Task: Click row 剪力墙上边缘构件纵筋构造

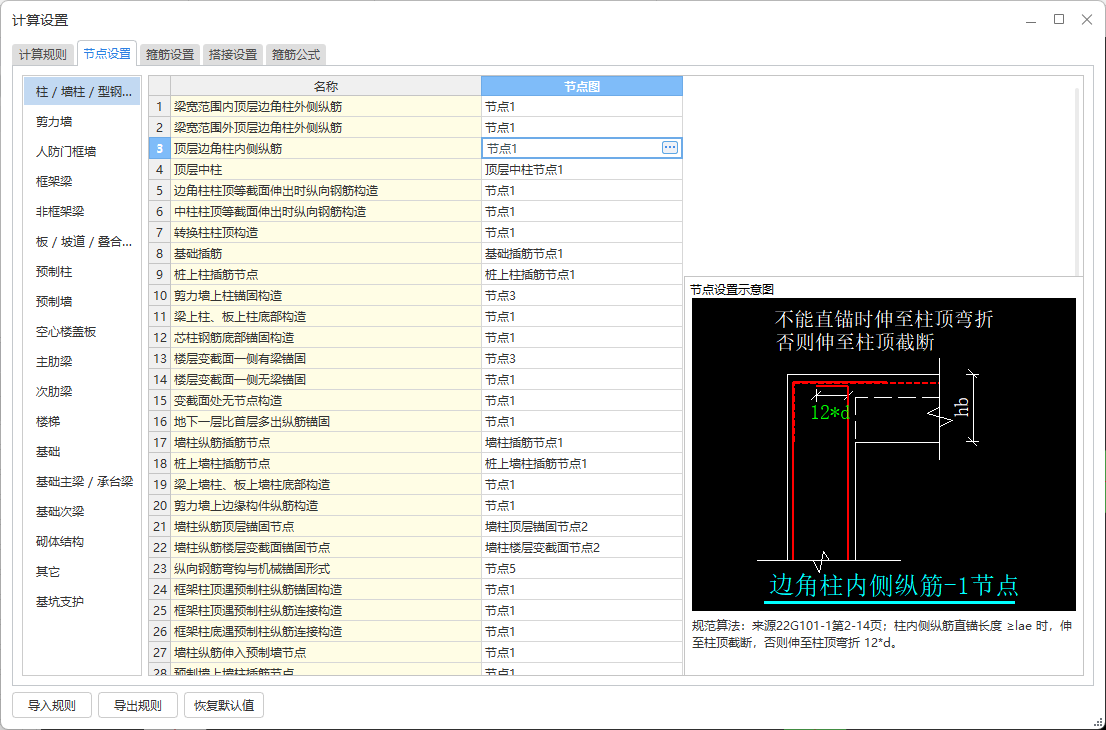Action: point(415,506)
